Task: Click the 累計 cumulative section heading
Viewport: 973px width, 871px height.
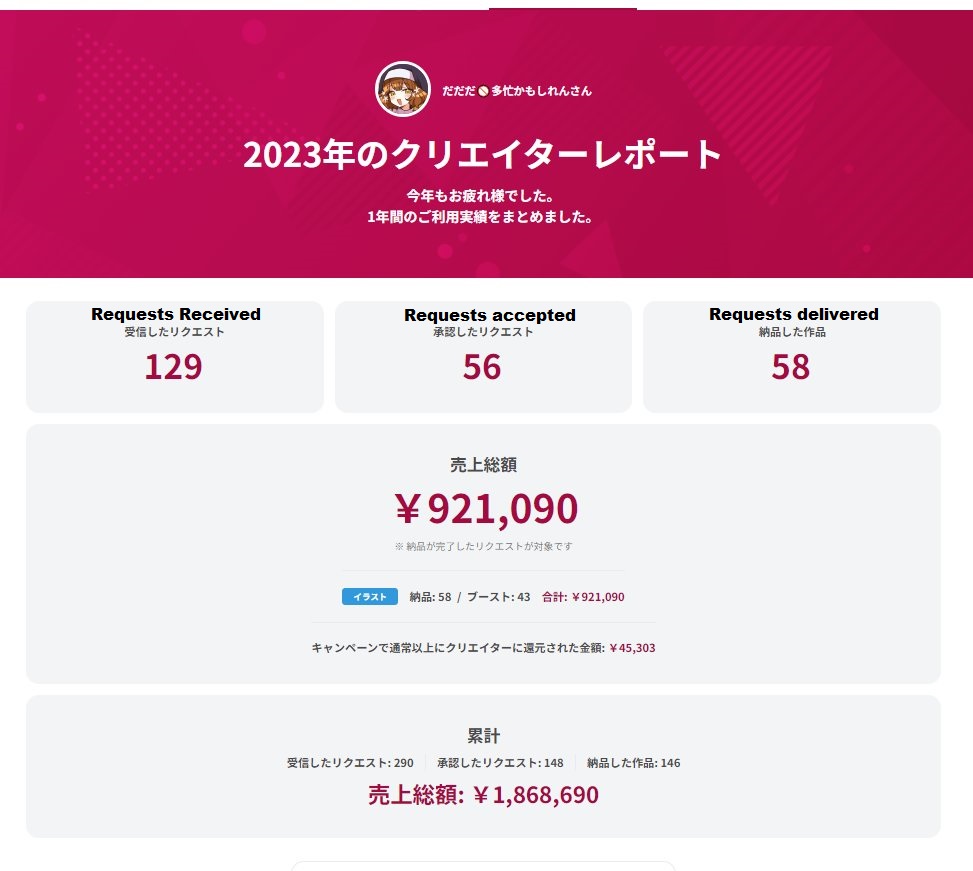Action: (x=483, y=736)
